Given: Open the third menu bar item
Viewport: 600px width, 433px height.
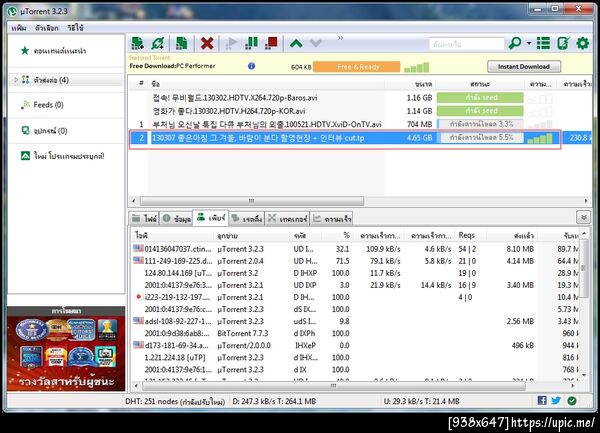Looking at the screenshot, I should coord(75,28).
